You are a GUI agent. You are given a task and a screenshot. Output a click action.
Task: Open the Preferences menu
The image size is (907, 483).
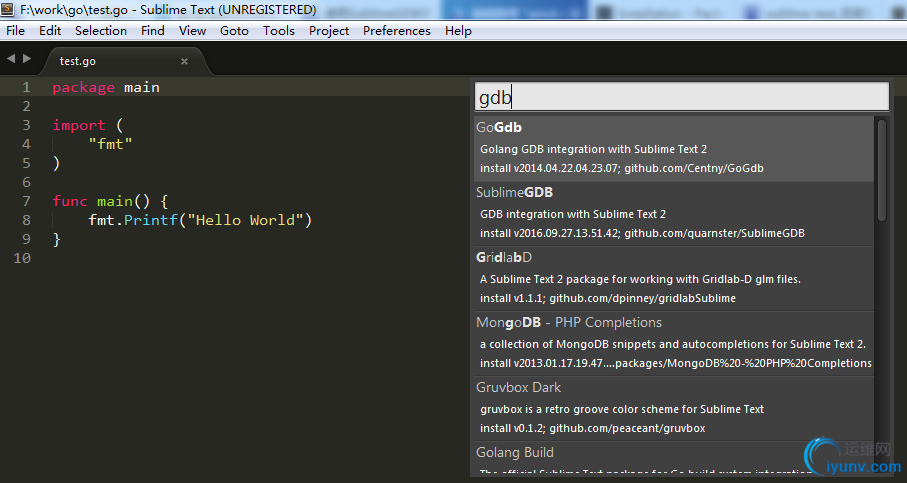click(x=397, y=31)
